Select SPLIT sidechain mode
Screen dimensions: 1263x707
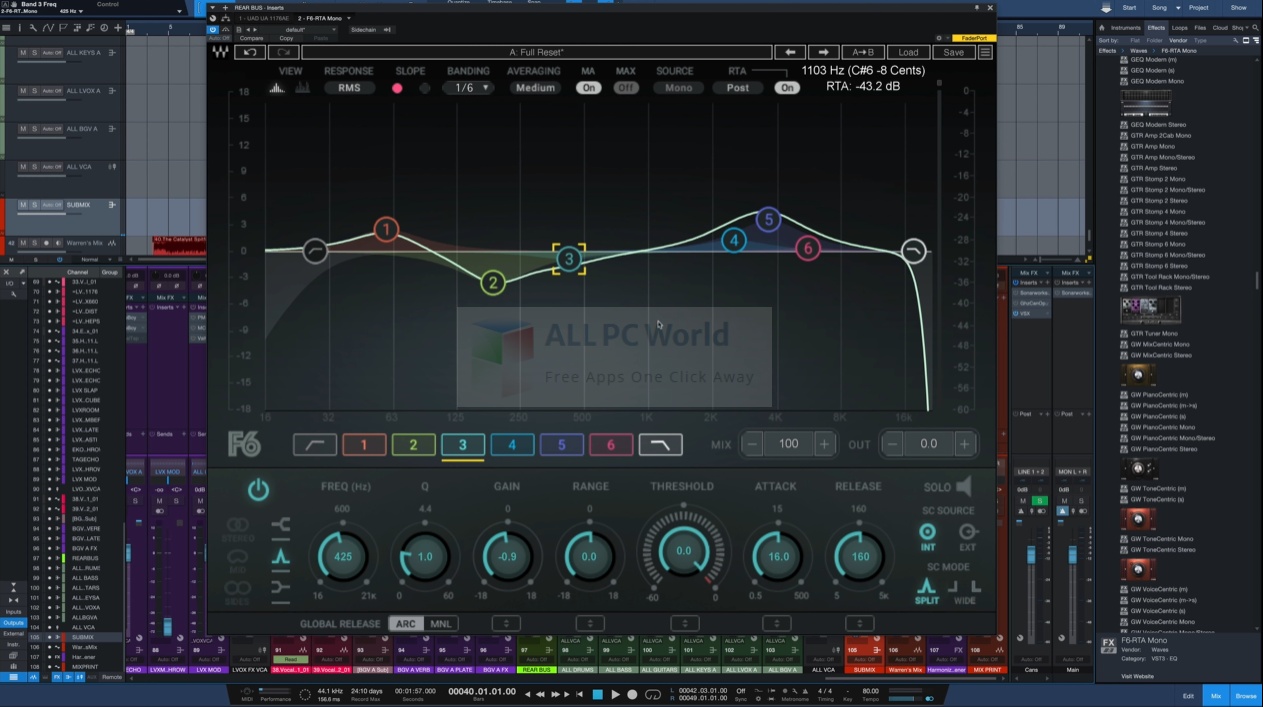point(927,592)
